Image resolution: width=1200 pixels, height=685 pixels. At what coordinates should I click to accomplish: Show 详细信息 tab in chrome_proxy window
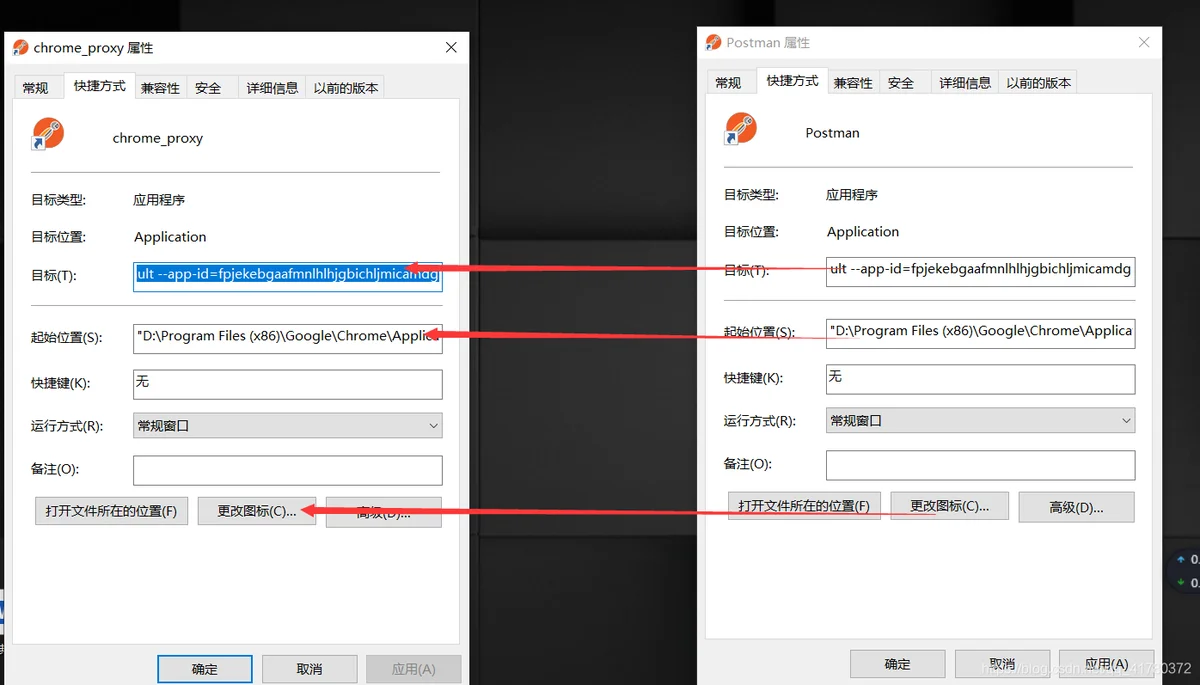pos(273,88)
